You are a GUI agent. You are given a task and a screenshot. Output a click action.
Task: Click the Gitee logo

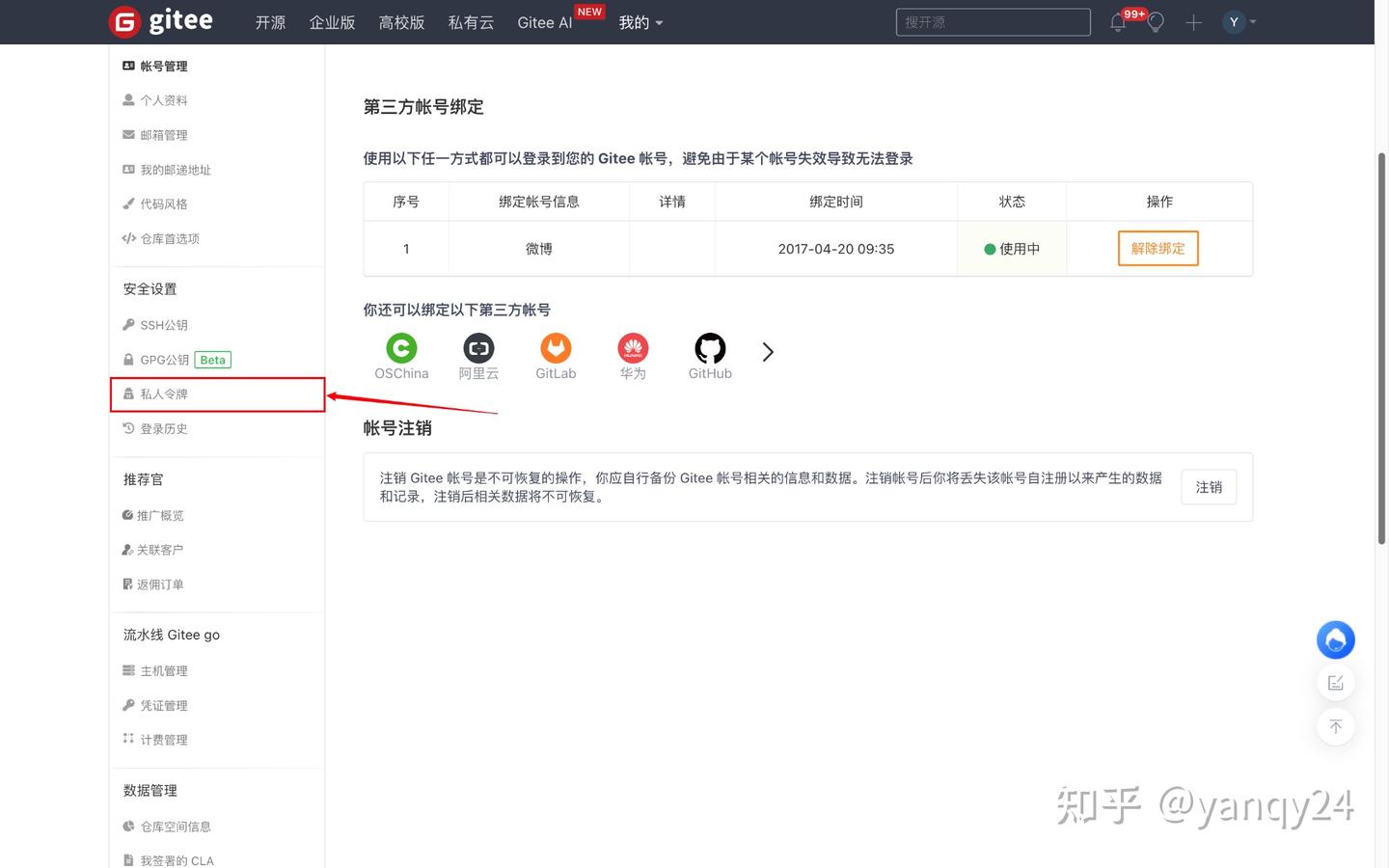point(159,21)
